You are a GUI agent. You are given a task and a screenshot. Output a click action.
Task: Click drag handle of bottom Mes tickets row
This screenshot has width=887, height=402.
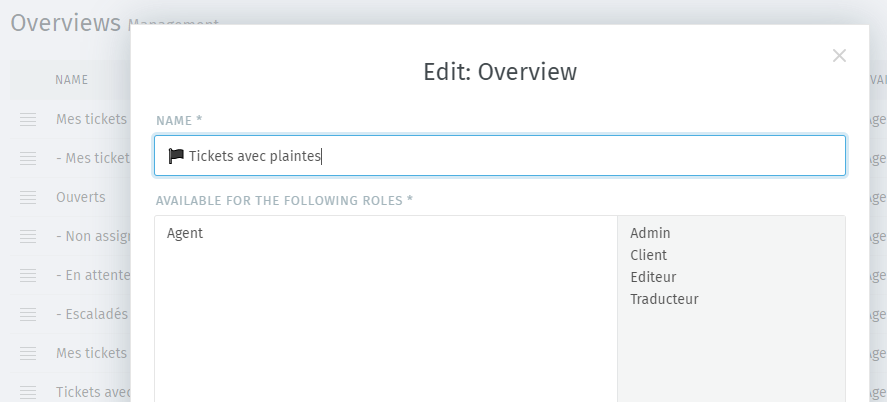28,353
